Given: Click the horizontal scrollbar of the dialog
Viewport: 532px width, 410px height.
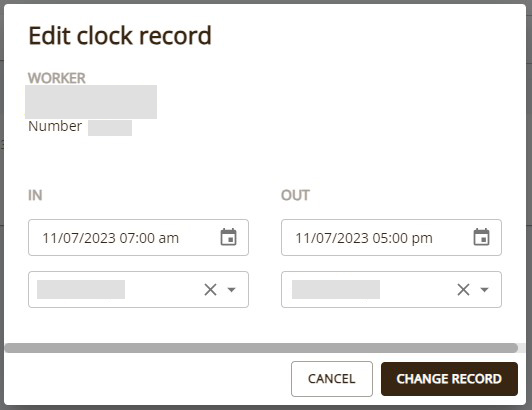Looking at the screenshot, I should tap(261, 348).
